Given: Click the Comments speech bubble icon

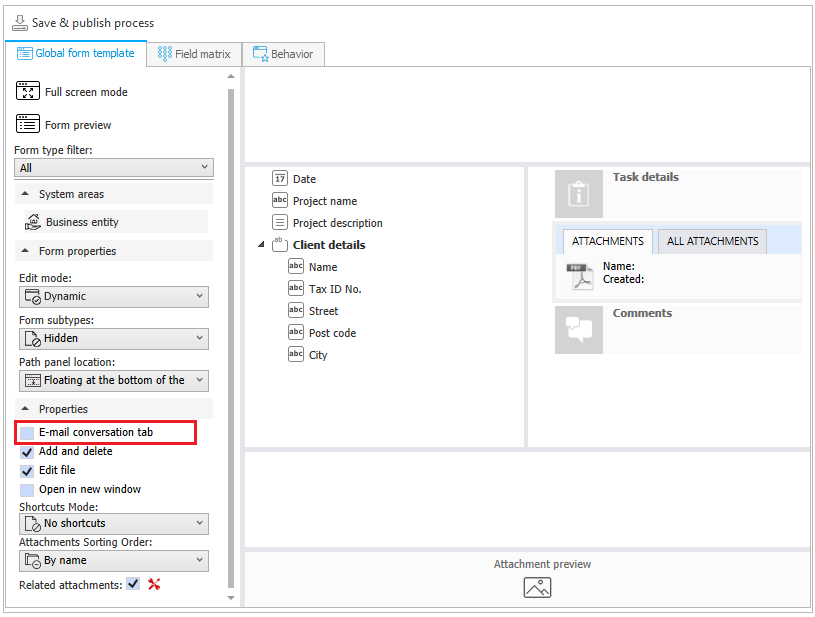Looking at the screenshot, I should [579, 330].
